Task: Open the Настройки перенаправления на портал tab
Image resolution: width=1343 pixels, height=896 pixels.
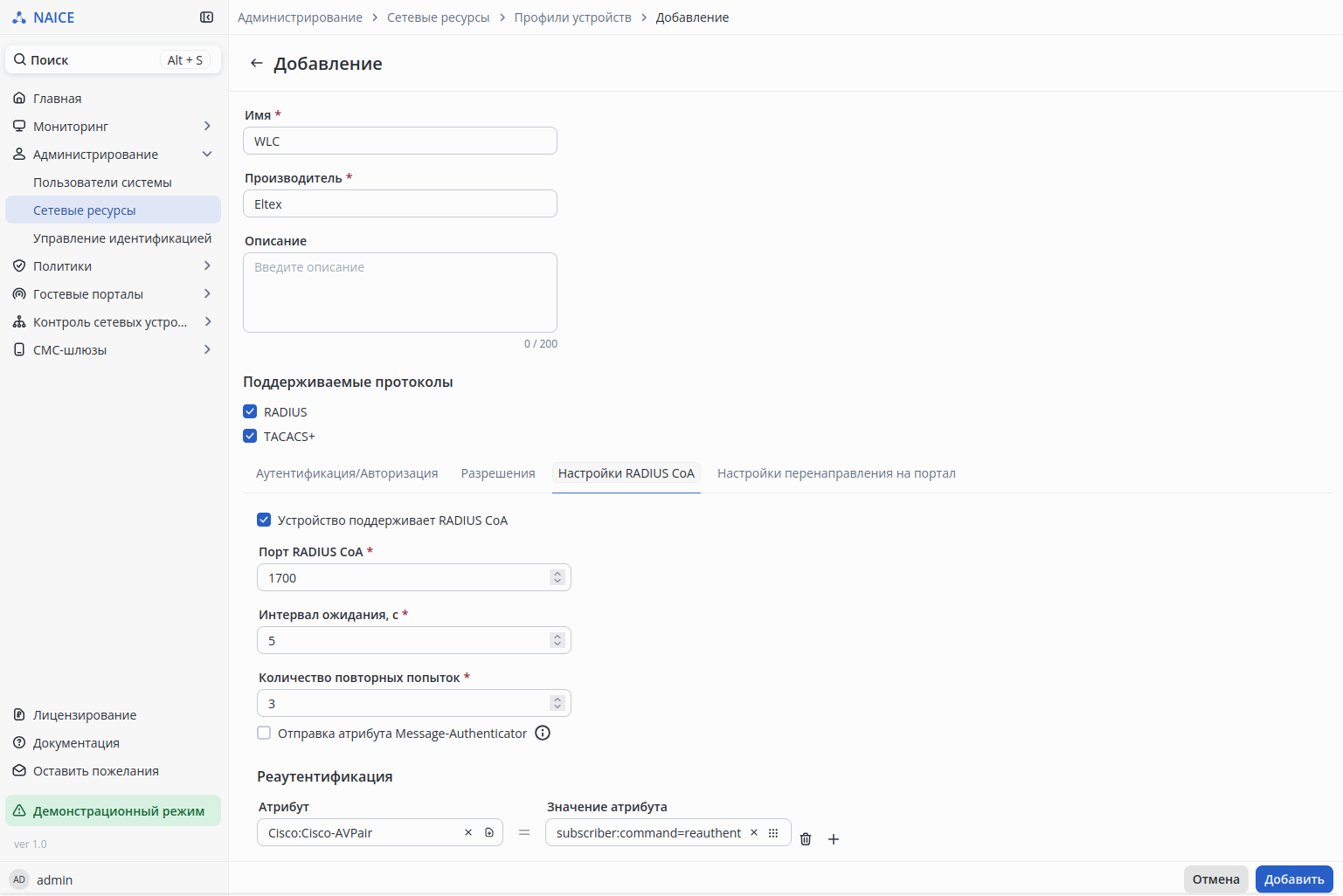Action: point(836,473)
